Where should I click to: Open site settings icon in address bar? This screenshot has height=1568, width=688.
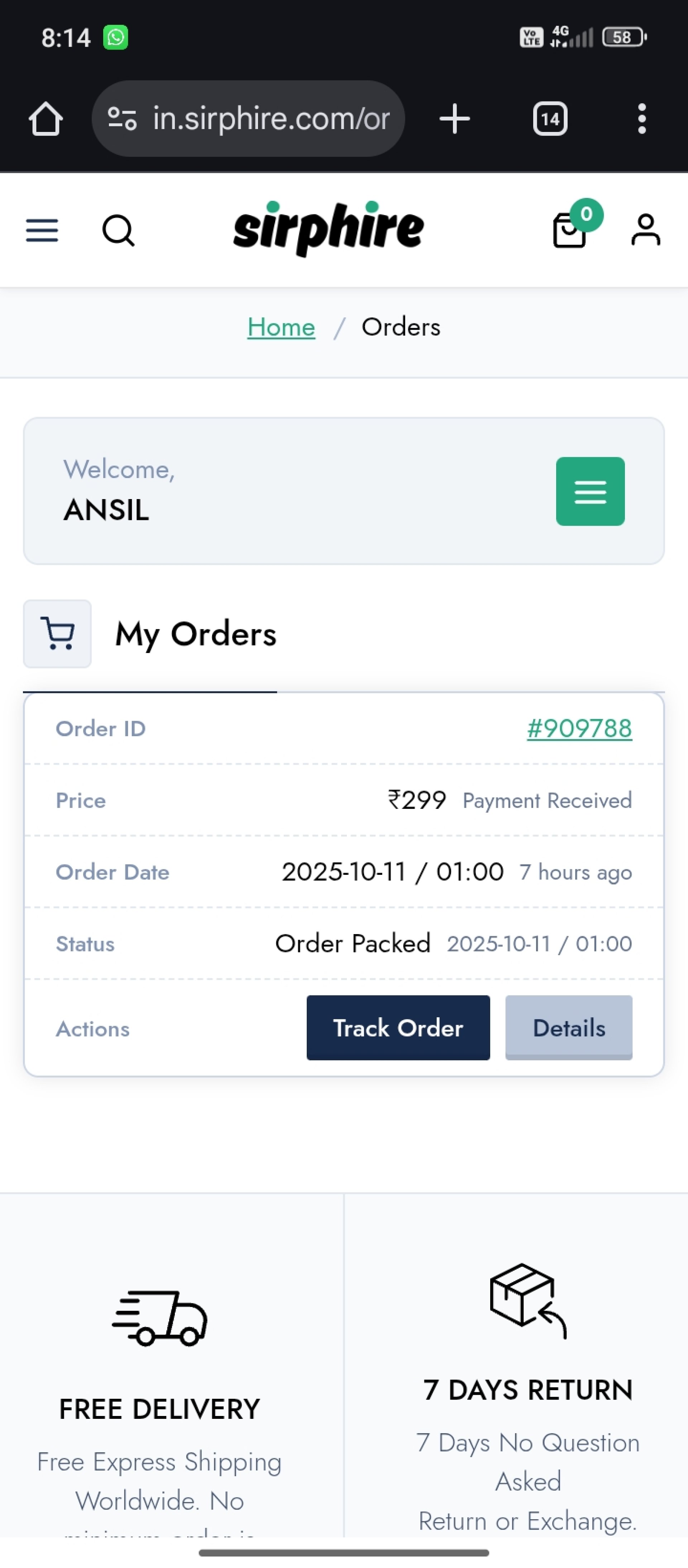122,119
